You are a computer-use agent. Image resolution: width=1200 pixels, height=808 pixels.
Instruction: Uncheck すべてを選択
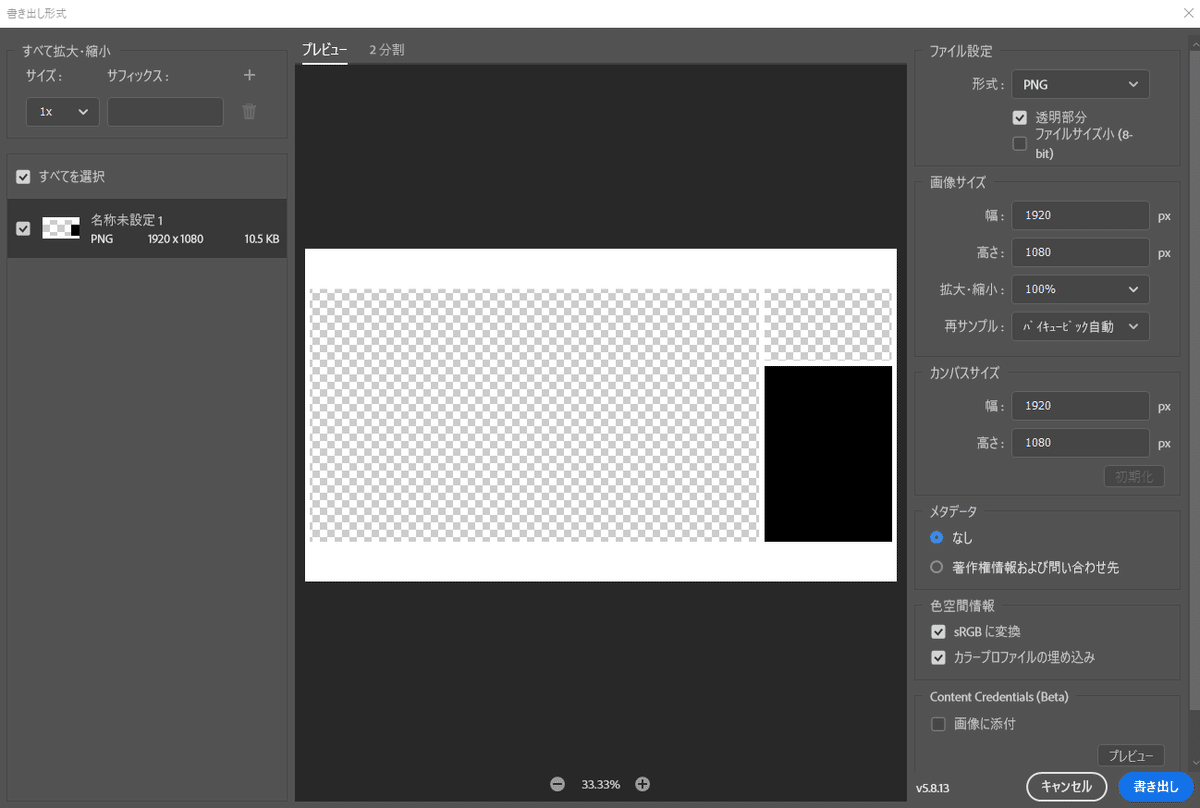click(23, 177)
